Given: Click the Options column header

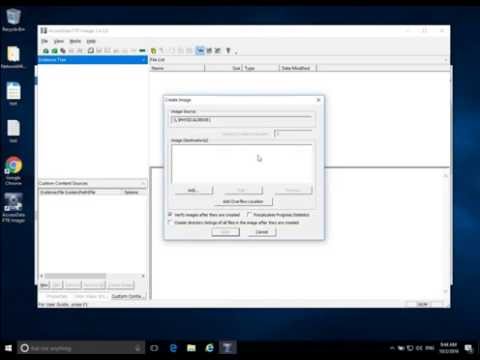Looking at the screenshot, I should (x=134, y=192).
